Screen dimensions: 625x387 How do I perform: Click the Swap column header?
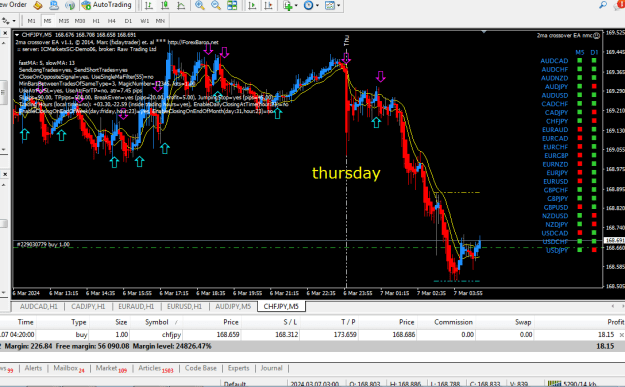tap(523, 322)
